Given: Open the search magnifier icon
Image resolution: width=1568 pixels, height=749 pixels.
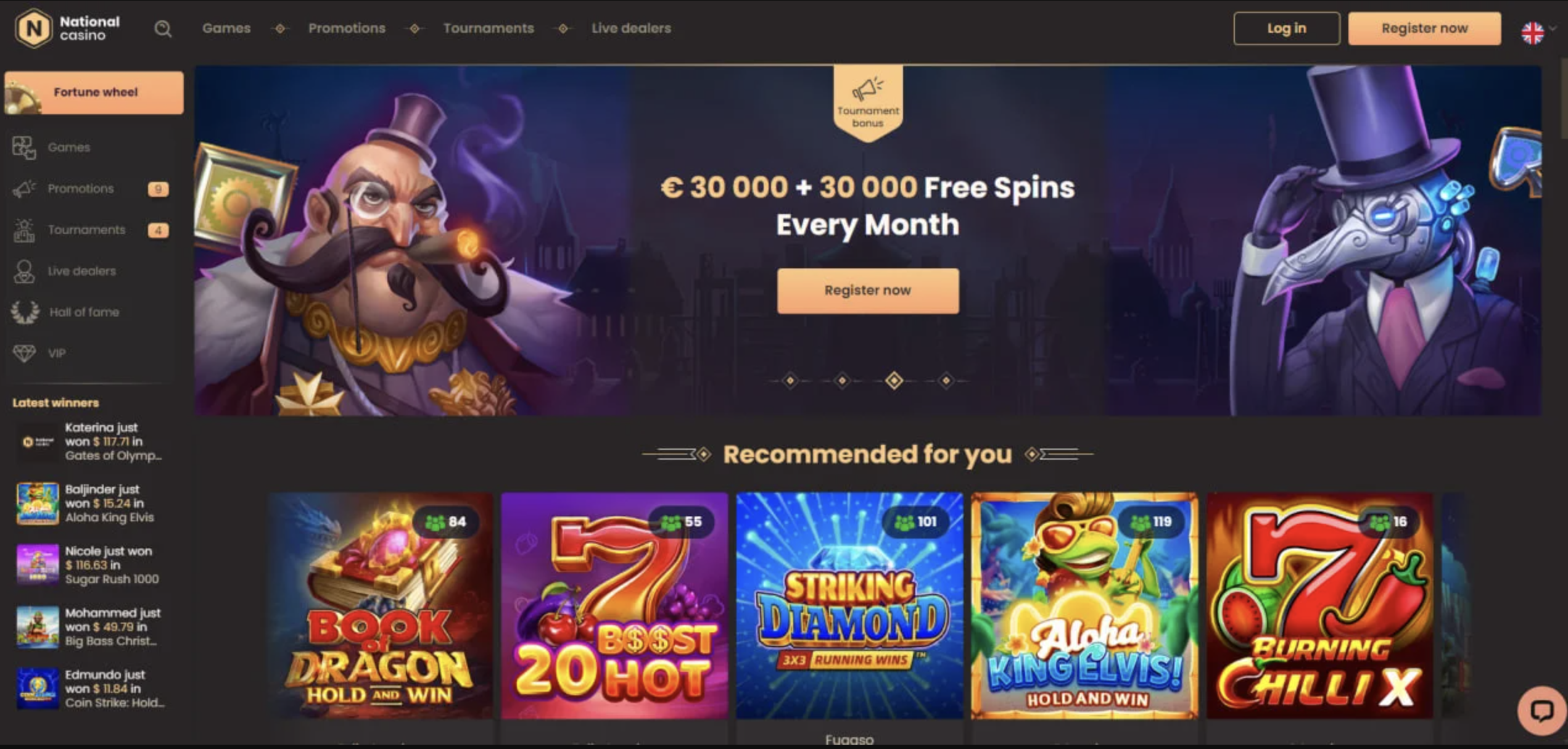Looking at the screenshot, I should [x=163, y=28].
